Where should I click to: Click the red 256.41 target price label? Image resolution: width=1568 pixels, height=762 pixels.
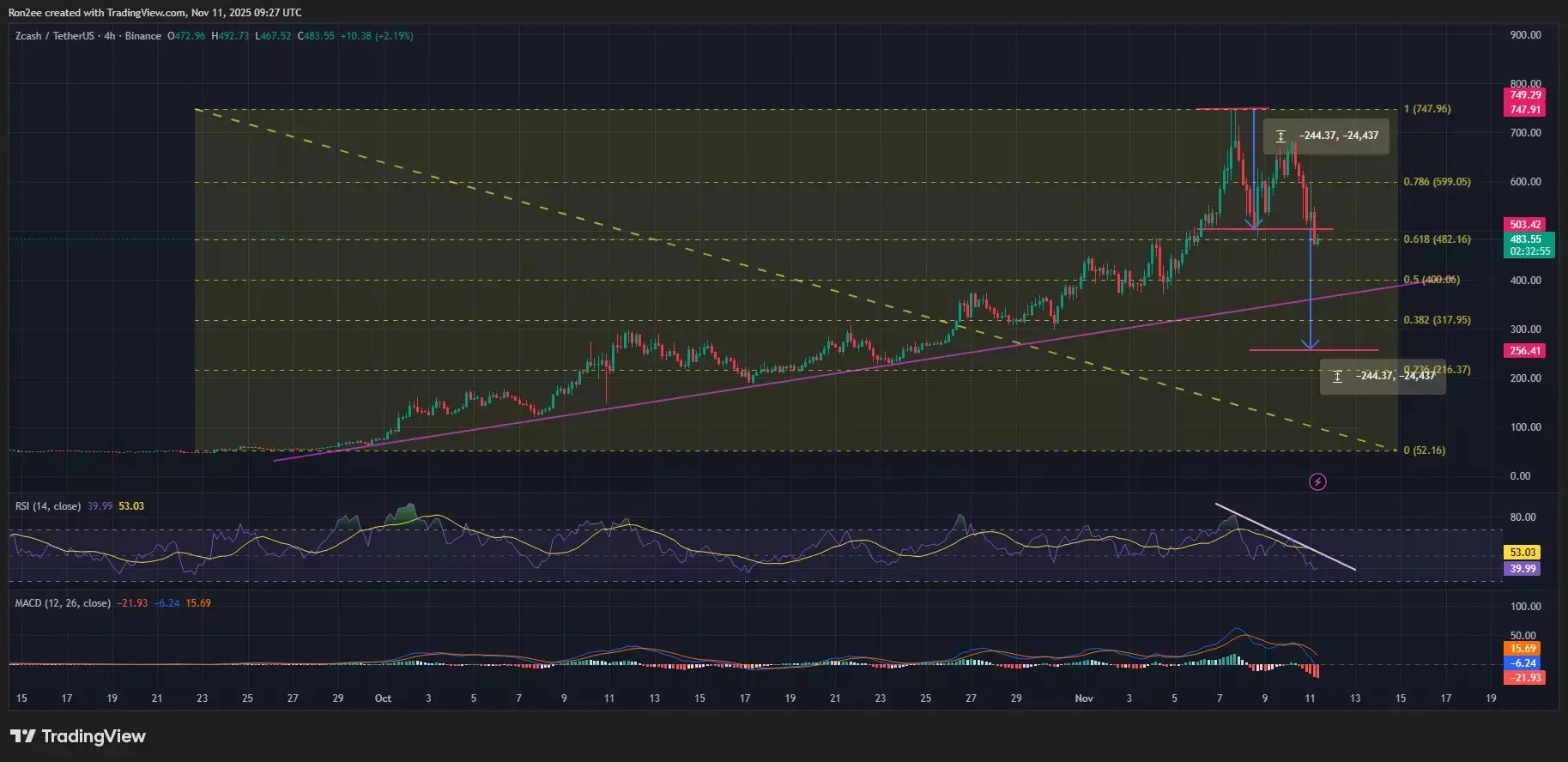[1525, 351]
